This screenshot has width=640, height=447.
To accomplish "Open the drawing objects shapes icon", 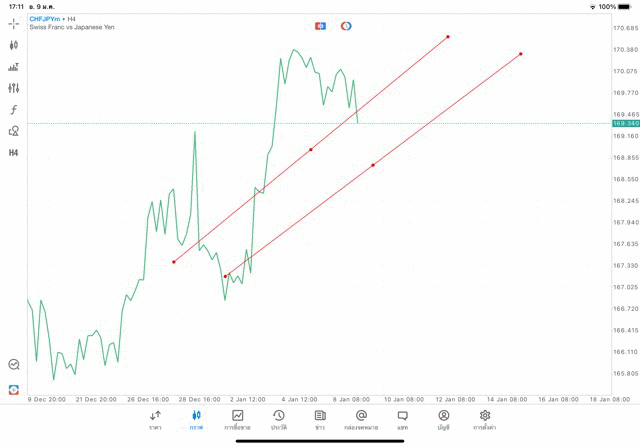I will [x=14, y=131].
